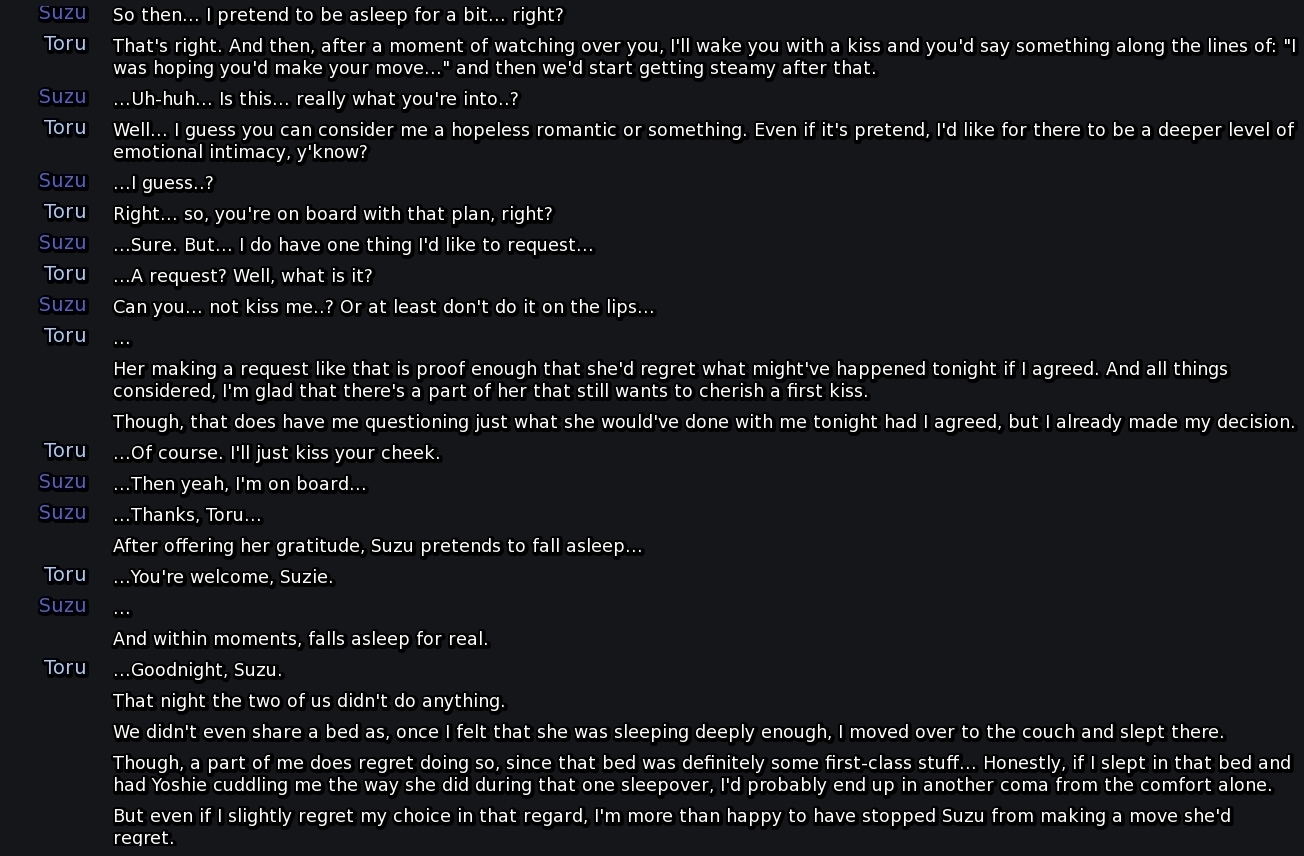Select "And within moments, falls asleep for real."

coord(301,639)
